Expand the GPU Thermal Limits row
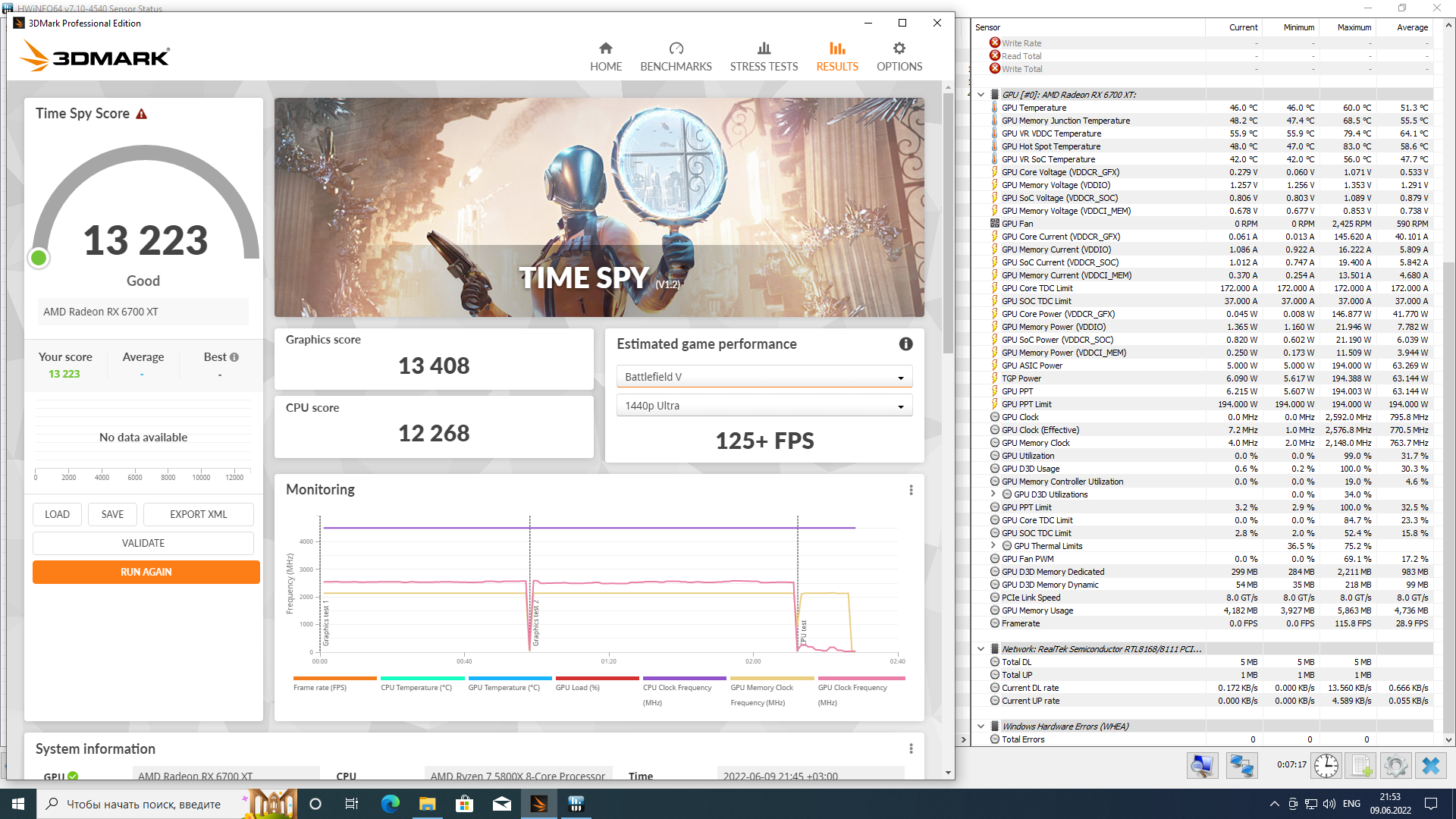The height and width of the screenshot is (819, 1456). [993, 545]
